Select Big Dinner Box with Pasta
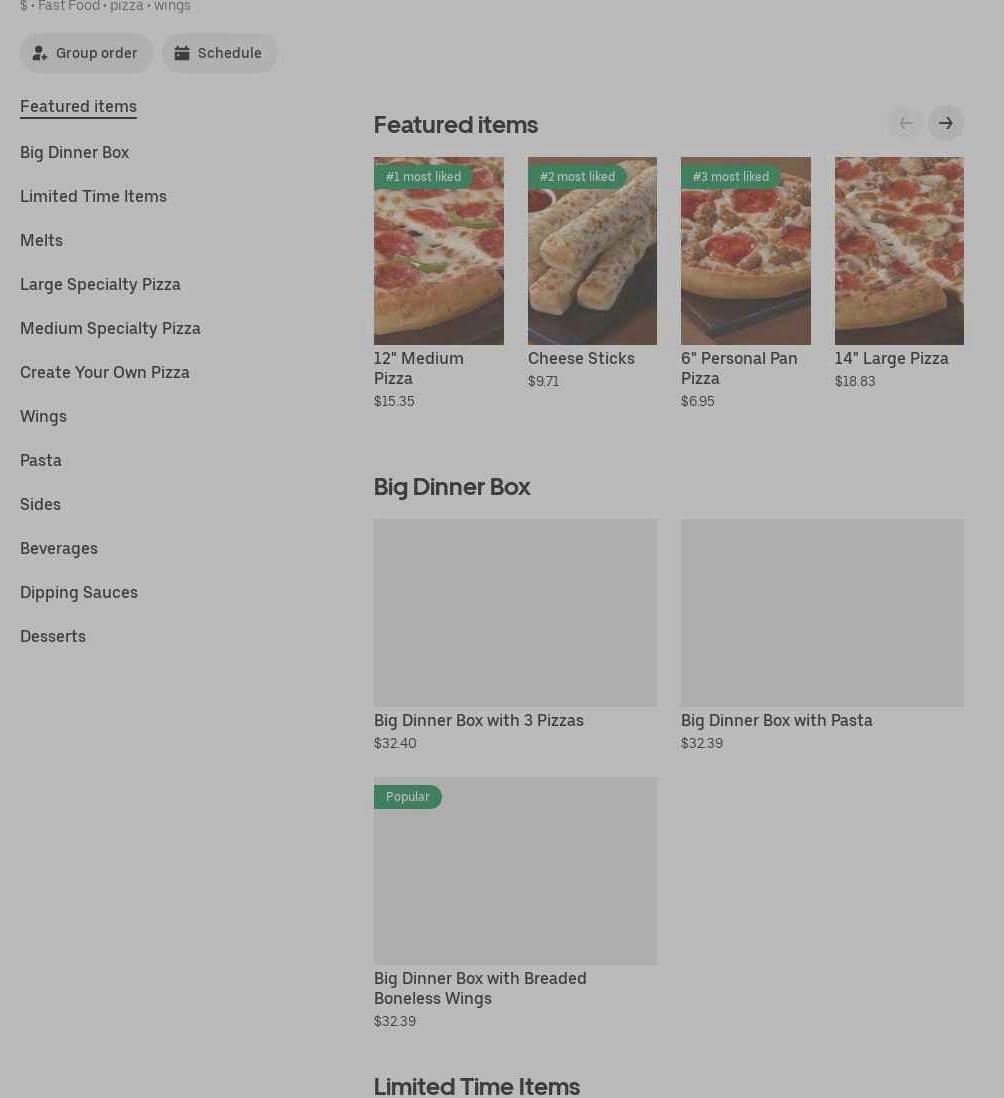The width and height of the screenshot is (1004, 1098). click(x=822, y=613)
